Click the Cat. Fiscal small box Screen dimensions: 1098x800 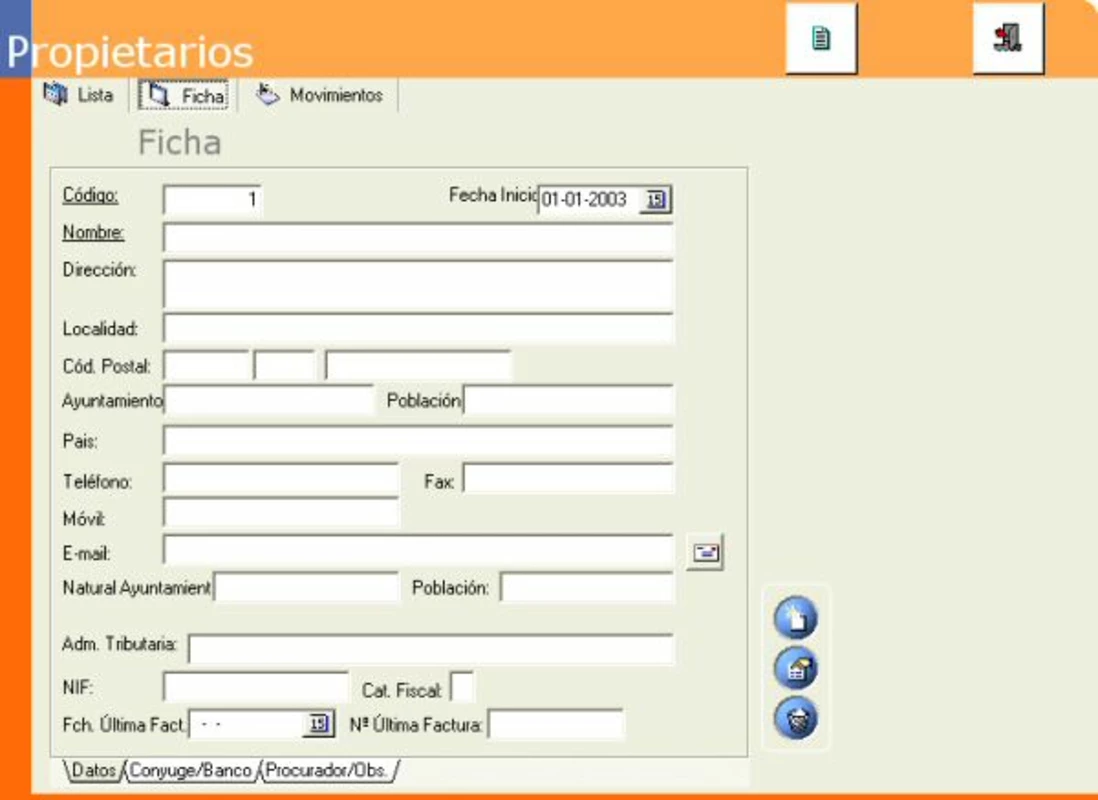click(462, 687)
